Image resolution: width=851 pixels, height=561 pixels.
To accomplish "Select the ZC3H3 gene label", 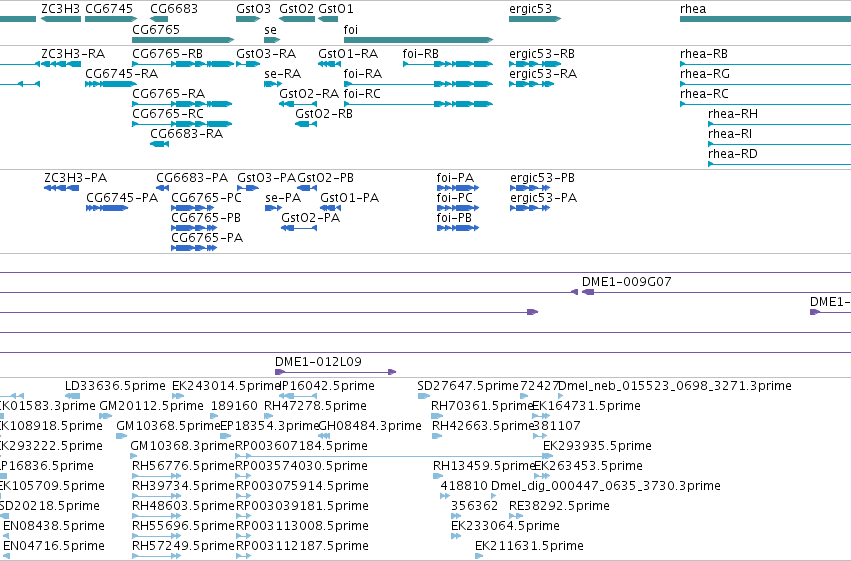I will click(x=60, y=9).
